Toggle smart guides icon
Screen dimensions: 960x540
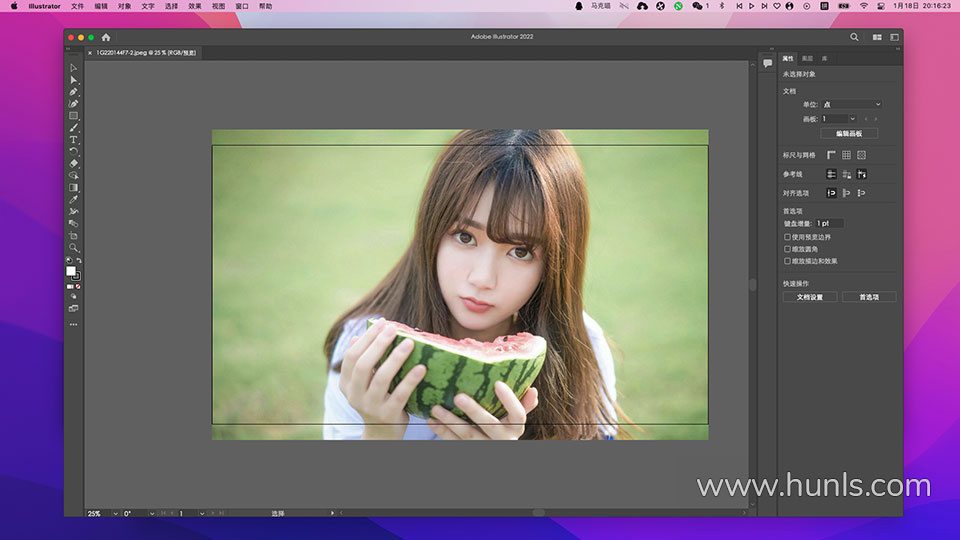861,174
